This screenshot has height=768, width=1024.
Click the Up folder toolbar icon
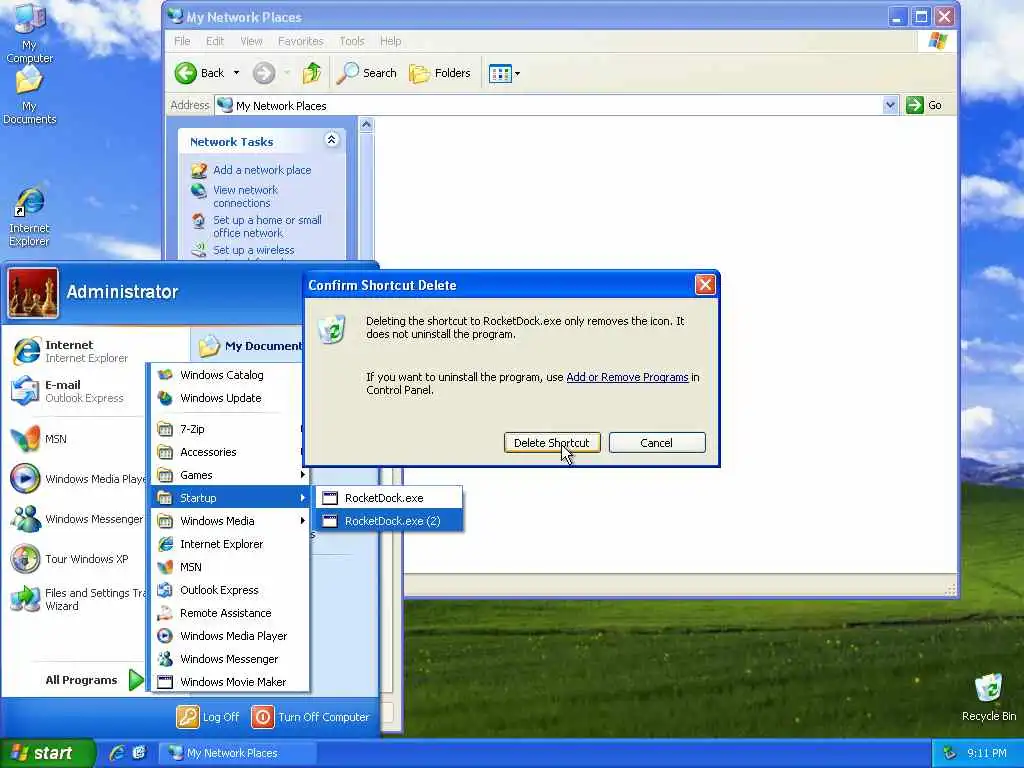pyautogui.click(x=312, y=73)
